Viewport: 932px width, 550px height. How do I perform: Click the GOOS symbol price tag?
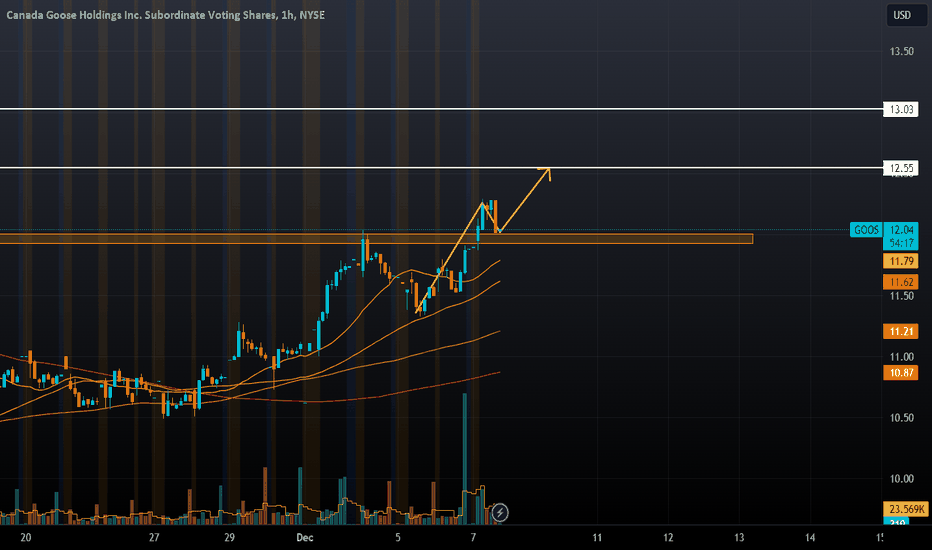[x=866, y=230]
